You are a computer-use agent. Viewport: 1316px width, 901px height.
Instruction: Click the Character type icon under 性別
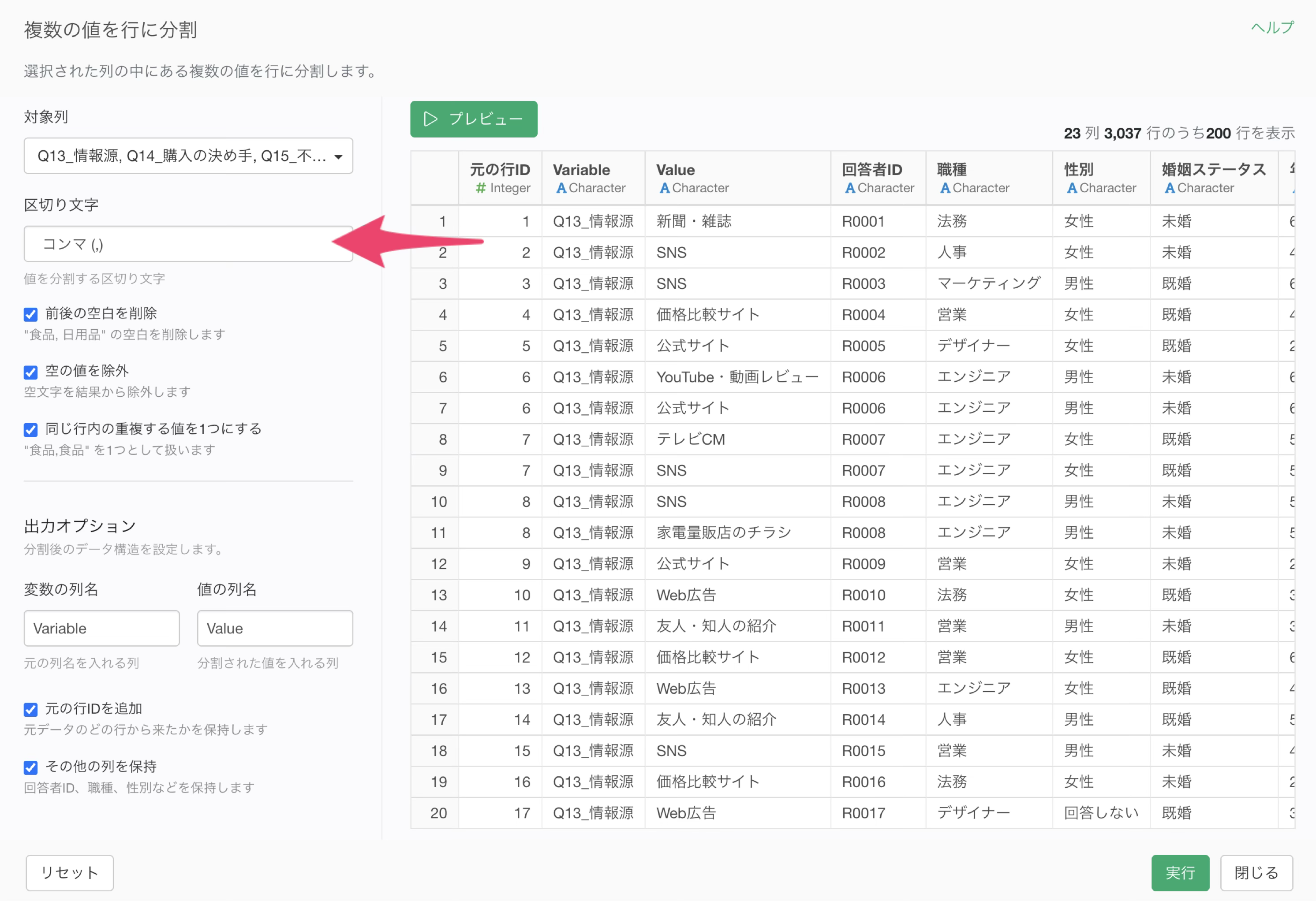click(x=1071, y=188)
